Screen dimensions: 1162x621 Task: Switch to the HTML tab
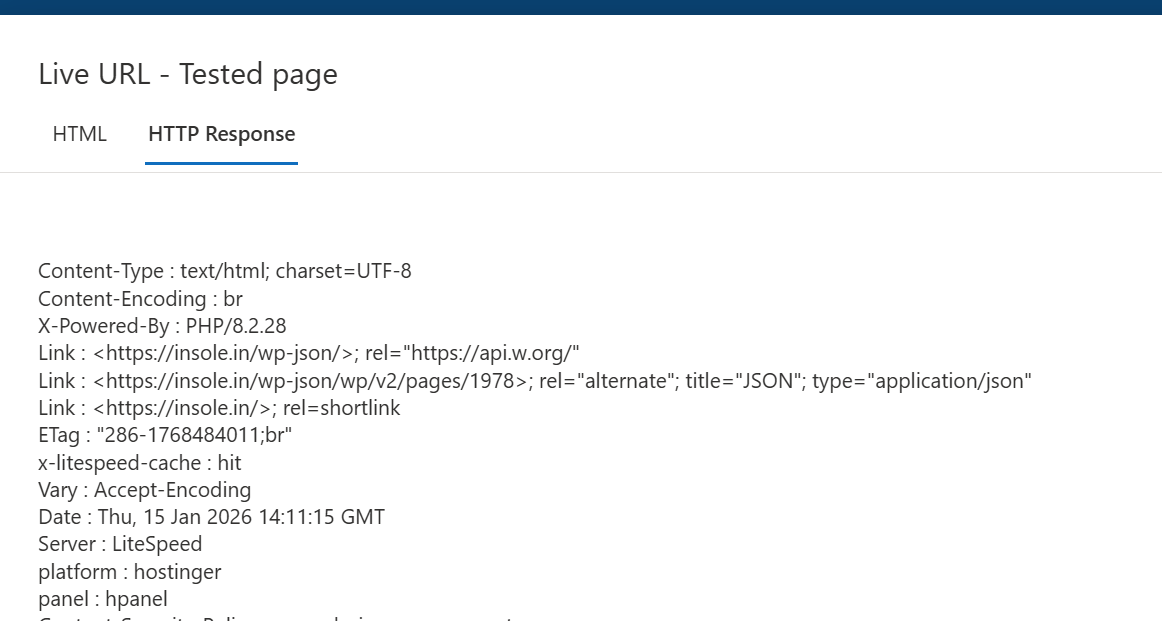click(79, 134)
